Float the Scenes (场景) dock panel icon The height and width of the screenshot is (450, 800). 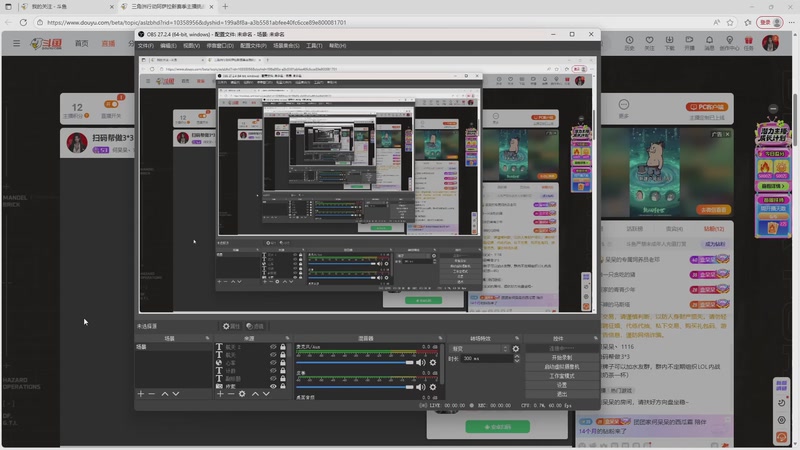tap(207, 338)
